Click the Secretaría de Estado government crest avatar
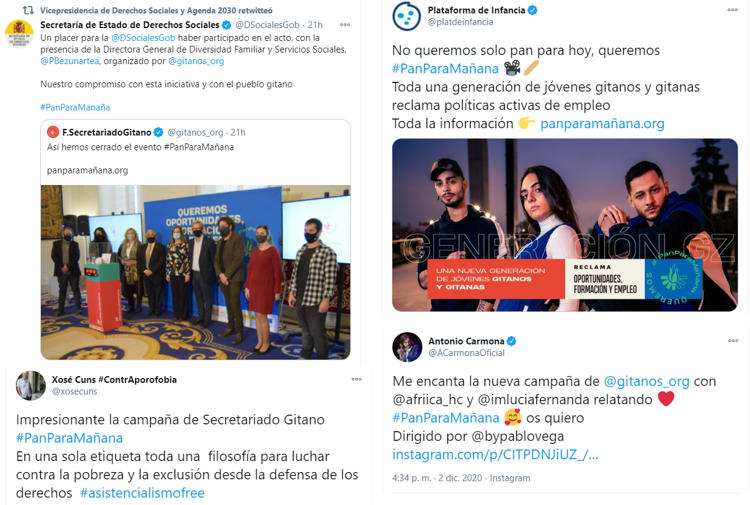The height and width of the screenshot is (505, 750). pos(19,33)
